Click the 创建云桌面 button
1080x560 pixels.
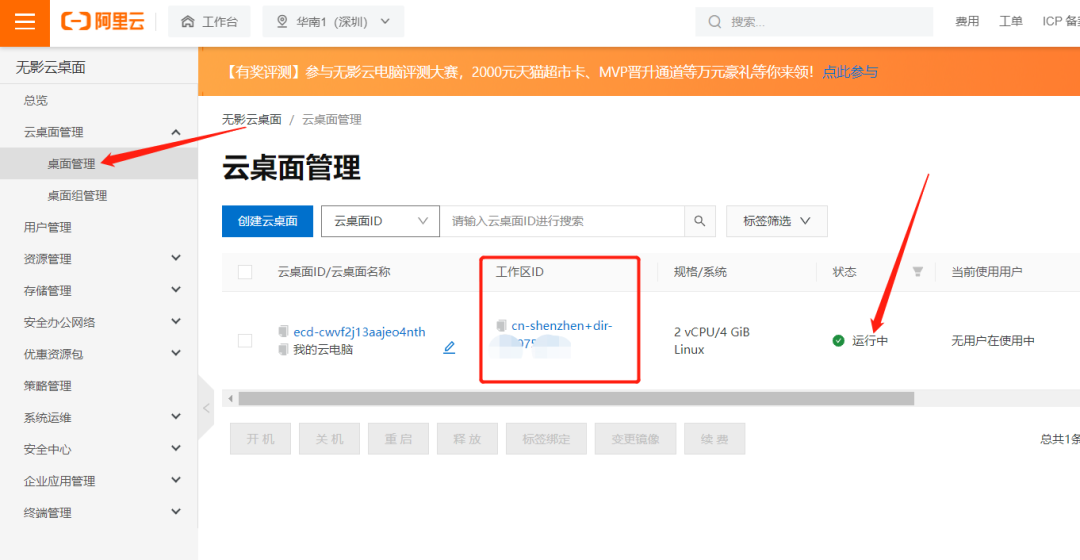tap(267, 221)
